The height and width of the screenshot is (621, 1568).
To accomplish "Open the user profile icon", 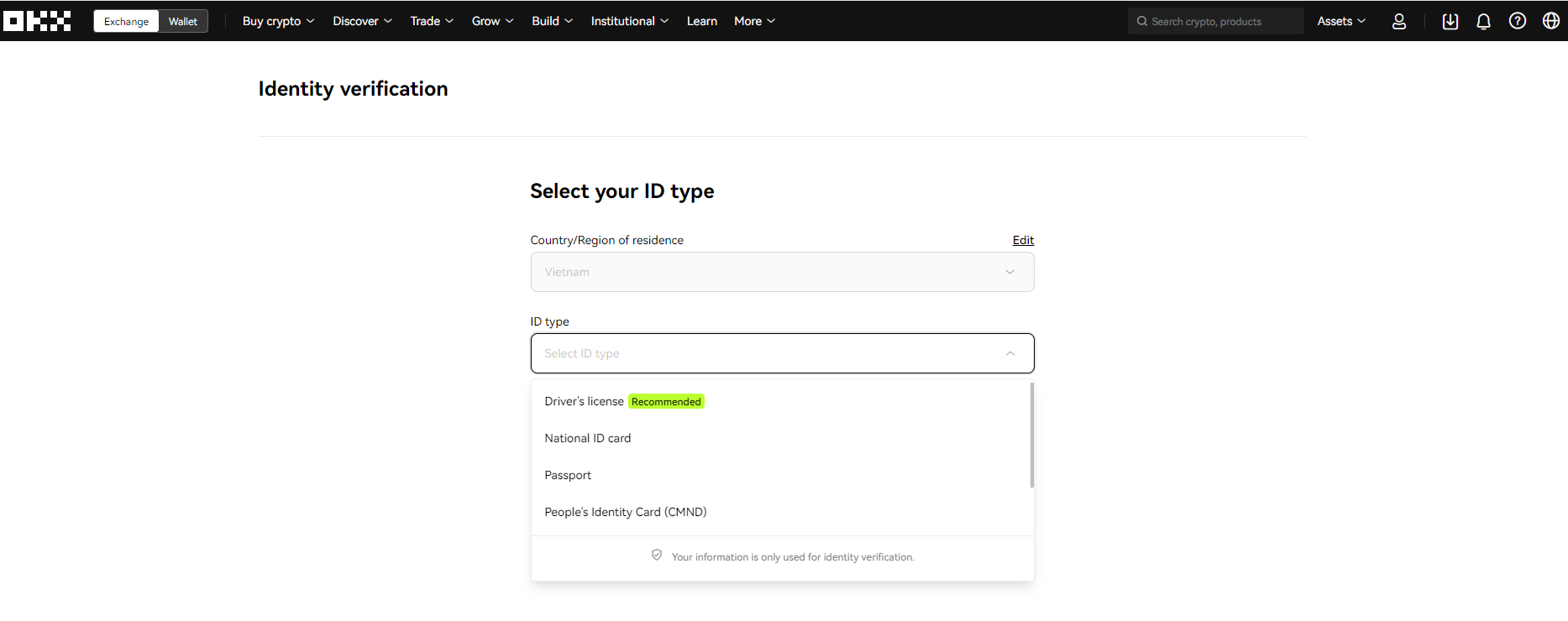I will tap(1399, 21).
